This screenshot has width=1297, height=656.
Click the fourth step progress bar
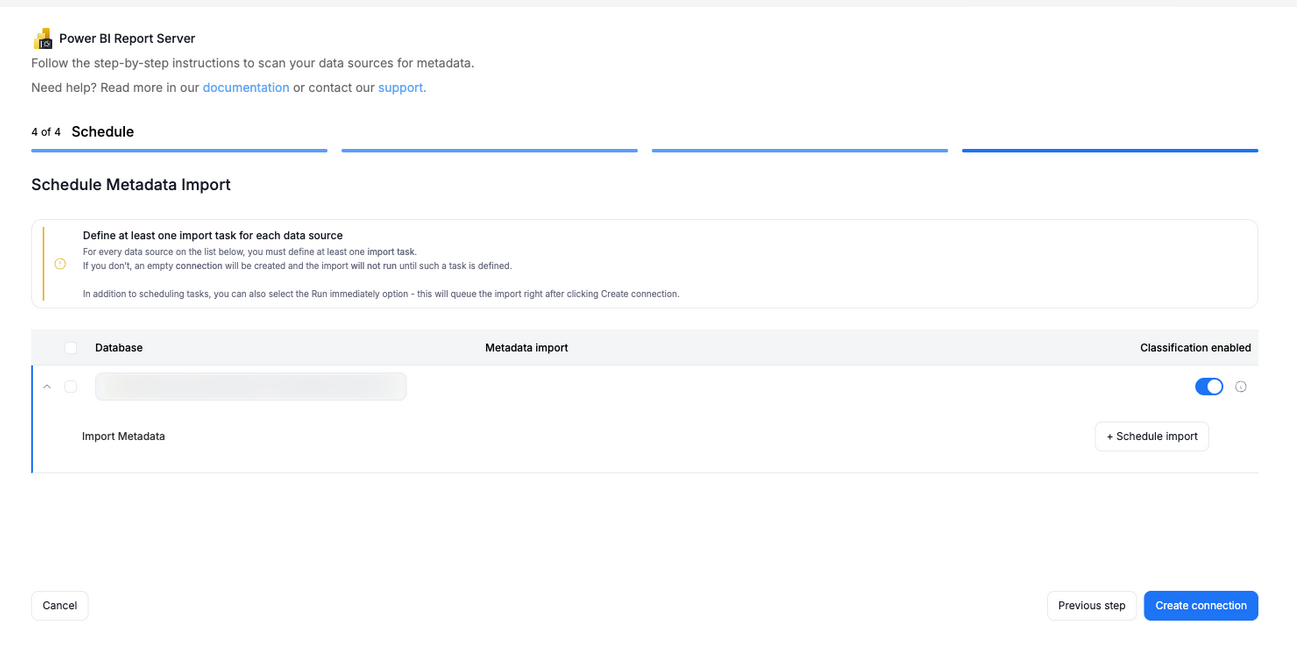(x=1110, y=151)
